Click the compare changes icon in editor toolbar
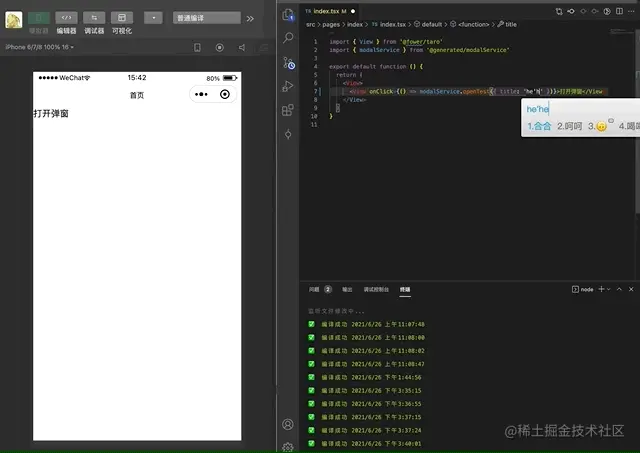 tap(559, 11)
